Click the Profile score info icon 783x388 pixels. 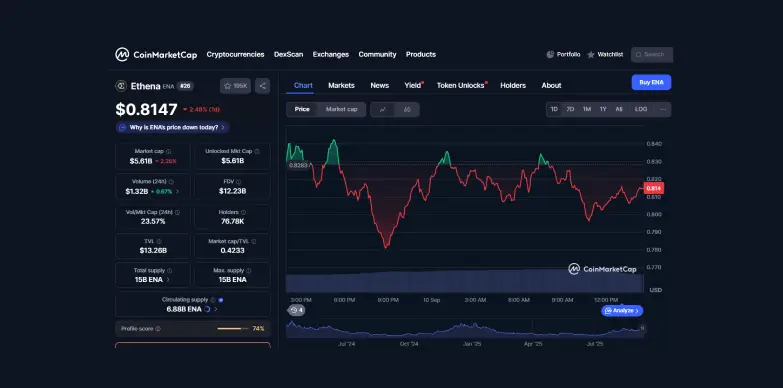pyautogui.click(x=158, y=329)
